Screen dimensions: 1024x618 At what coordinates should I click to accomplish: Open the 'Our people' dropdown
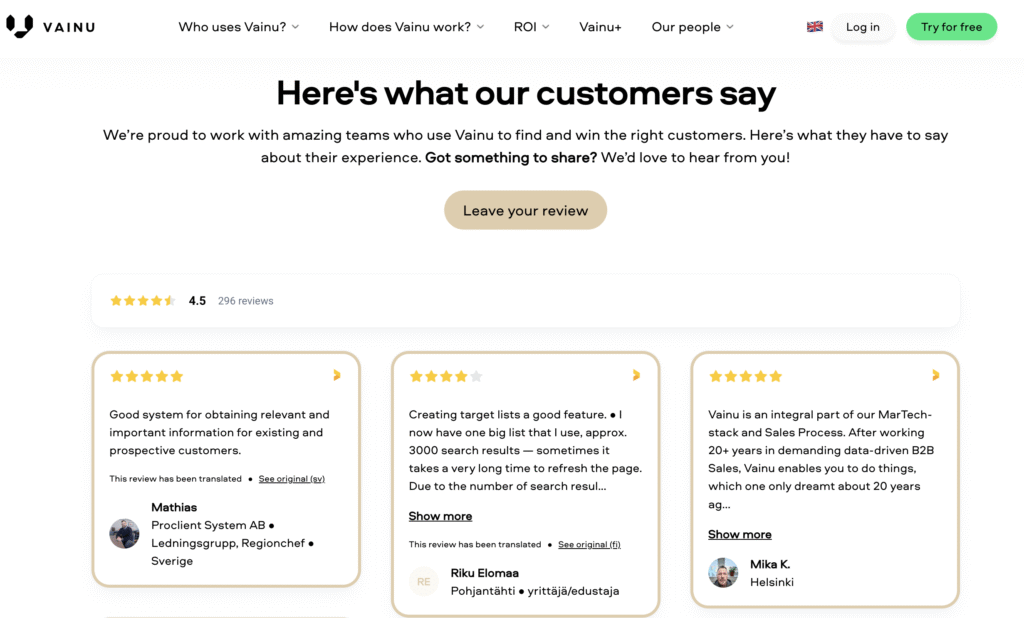pyautogui.click(x=692, y=27)
